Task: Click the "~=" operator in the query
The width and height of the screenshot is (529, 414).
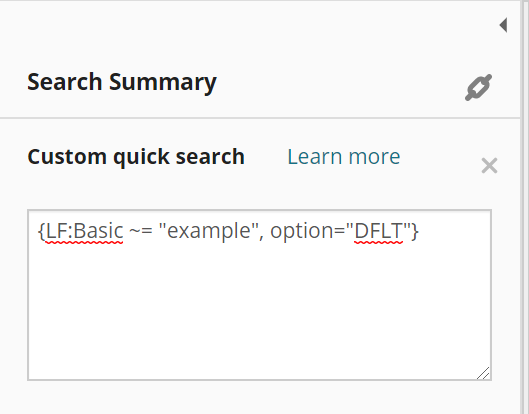Action: (141, 231)
